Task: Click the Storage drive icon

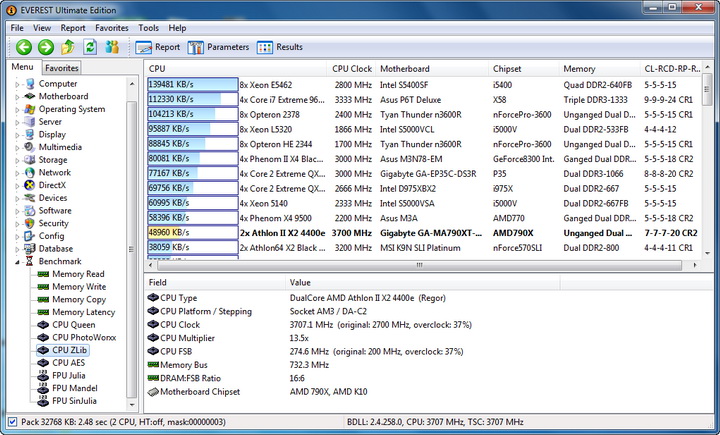Action: pos(30,160)
